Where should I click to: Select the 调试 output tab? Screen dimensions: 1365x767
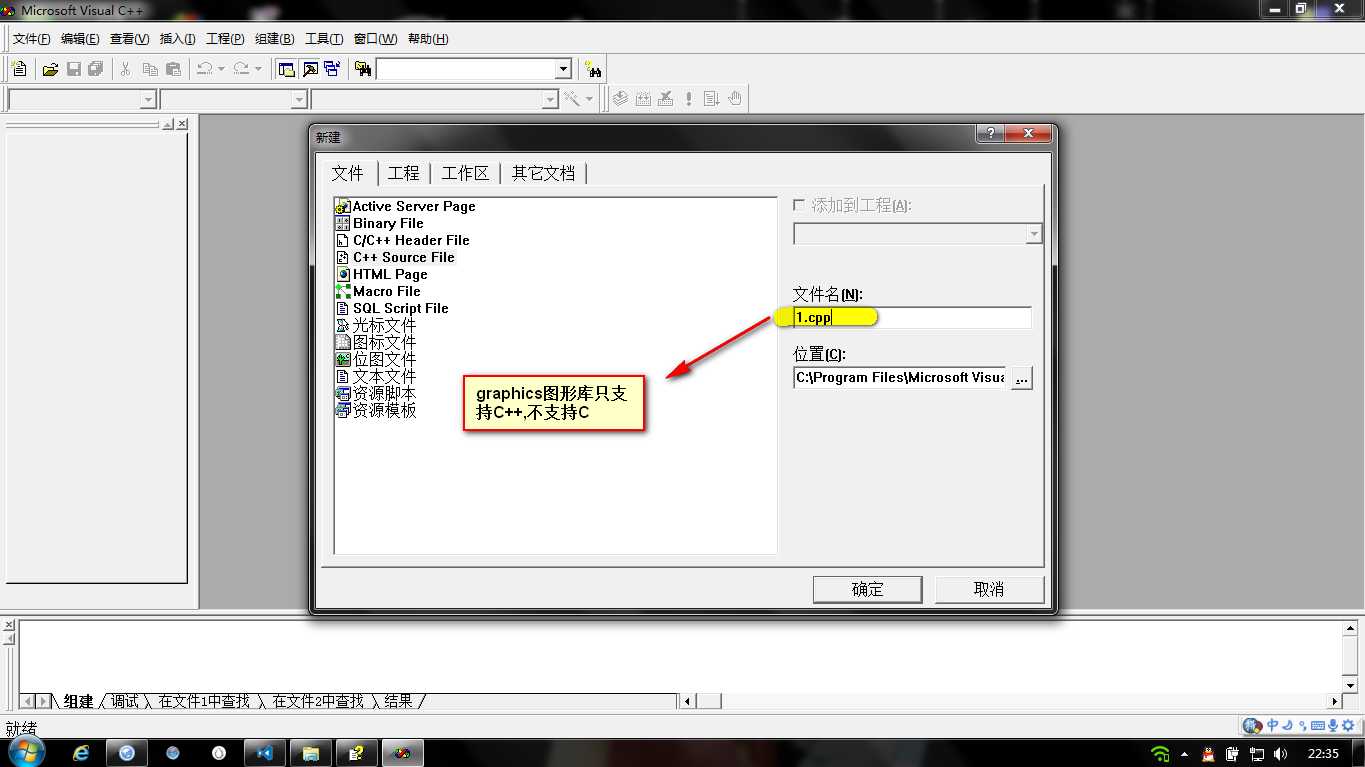click(x=125, y=701)
